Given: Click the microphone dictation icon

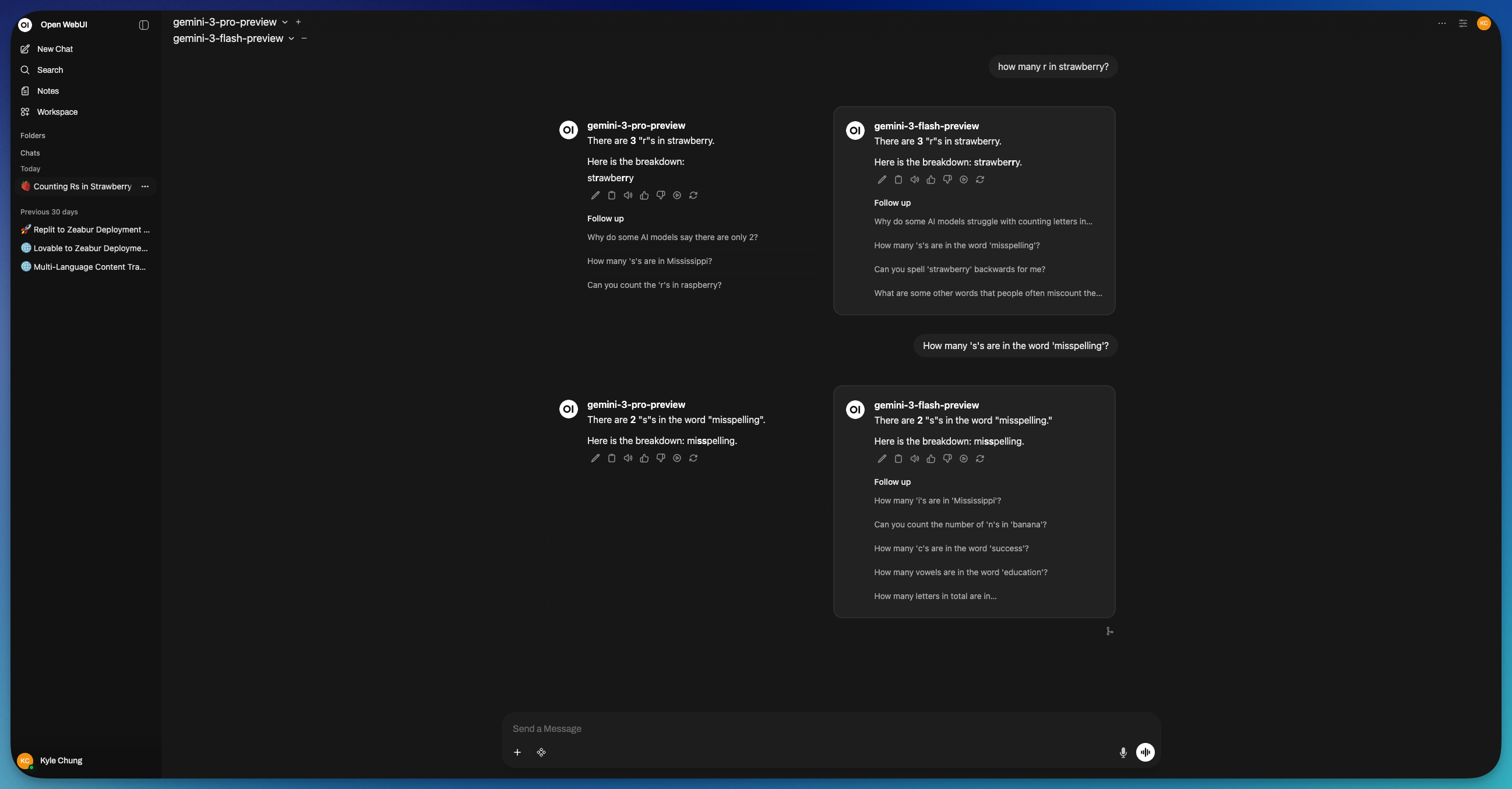Looking at the screenshot, I should 1123,753.
